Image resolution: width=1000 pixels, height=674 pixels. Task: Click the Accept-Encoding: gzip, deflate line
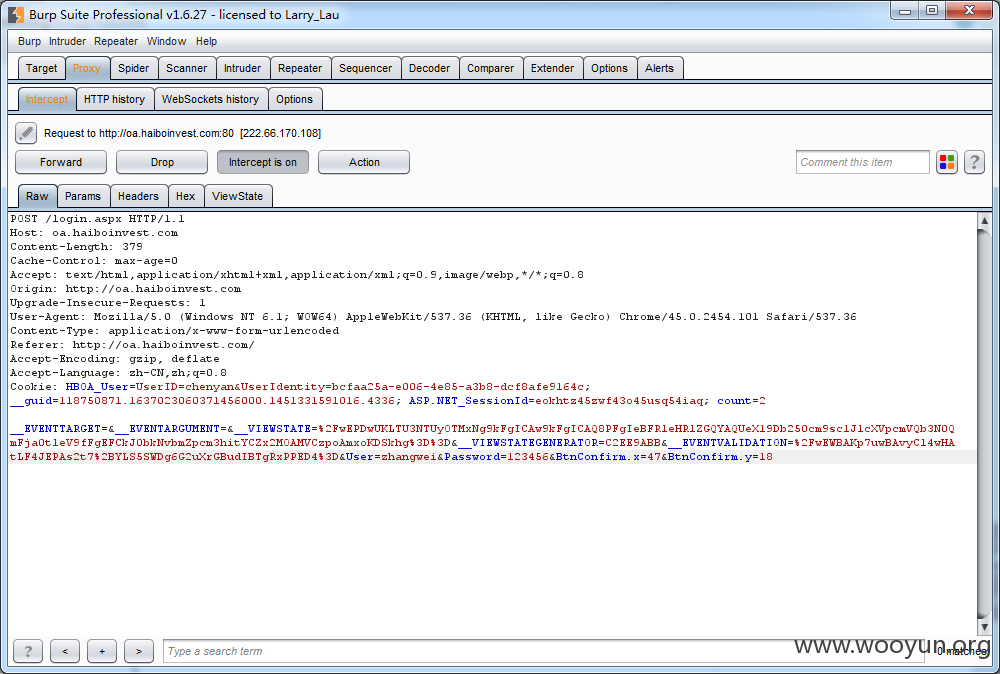pos(115,359)
